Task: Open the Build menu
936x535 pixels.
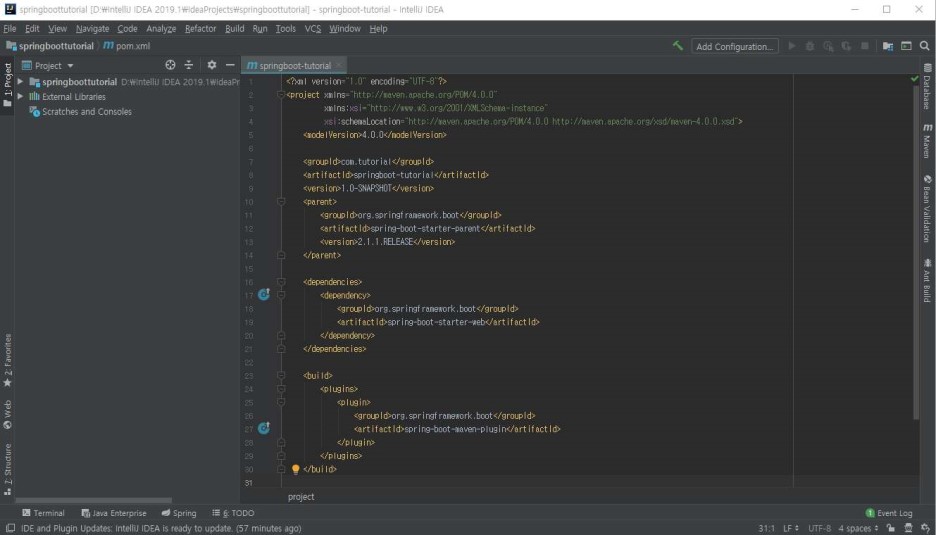Action: tap(235, 29)
